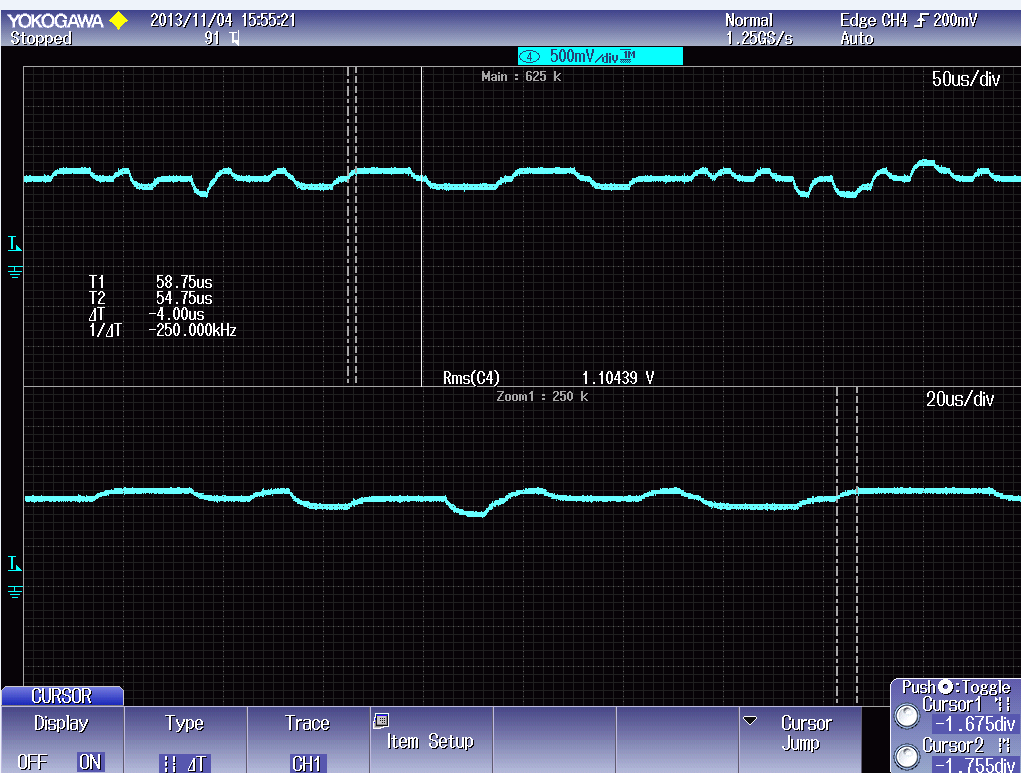Open the Cursor Jump dropdown arrow
Screen dimensions: 1021x773
[750, 721]
